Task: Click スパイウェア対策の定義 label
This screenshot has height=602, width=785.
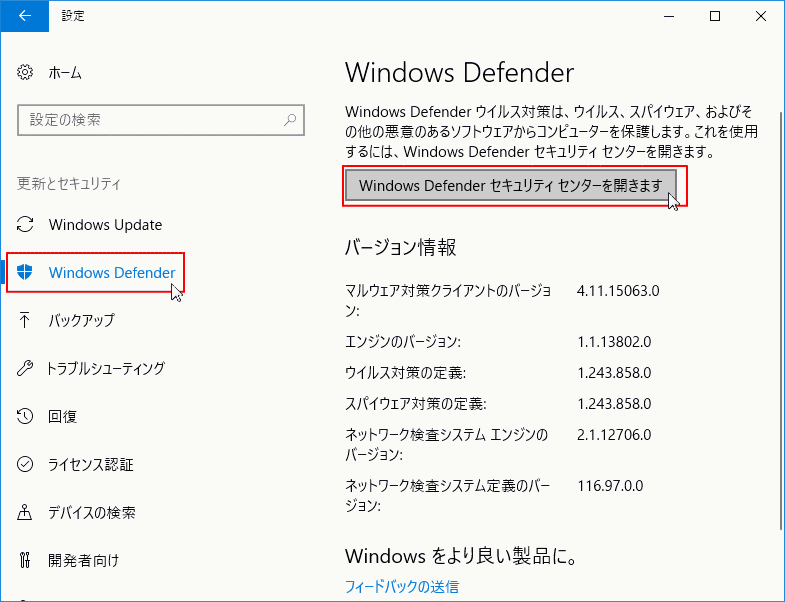Action: pos(416,404)
